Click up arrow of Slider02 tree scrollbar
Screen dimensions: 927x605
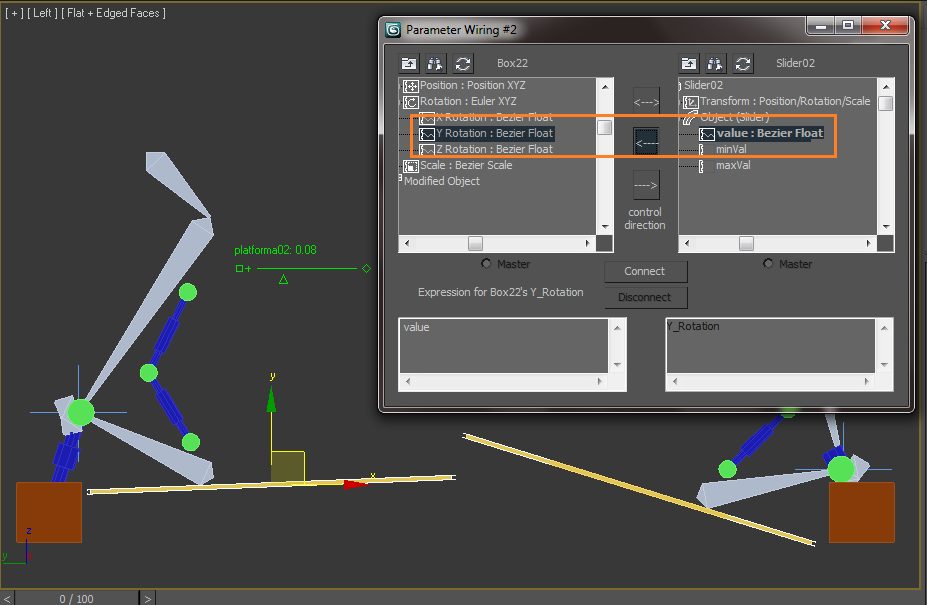(x=886, y=86)
